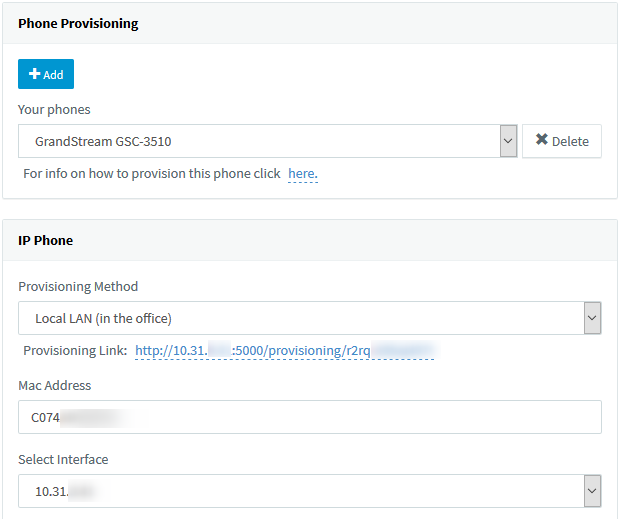
Task: Open the 'here' provisioning info link
Action: point(302,174)
